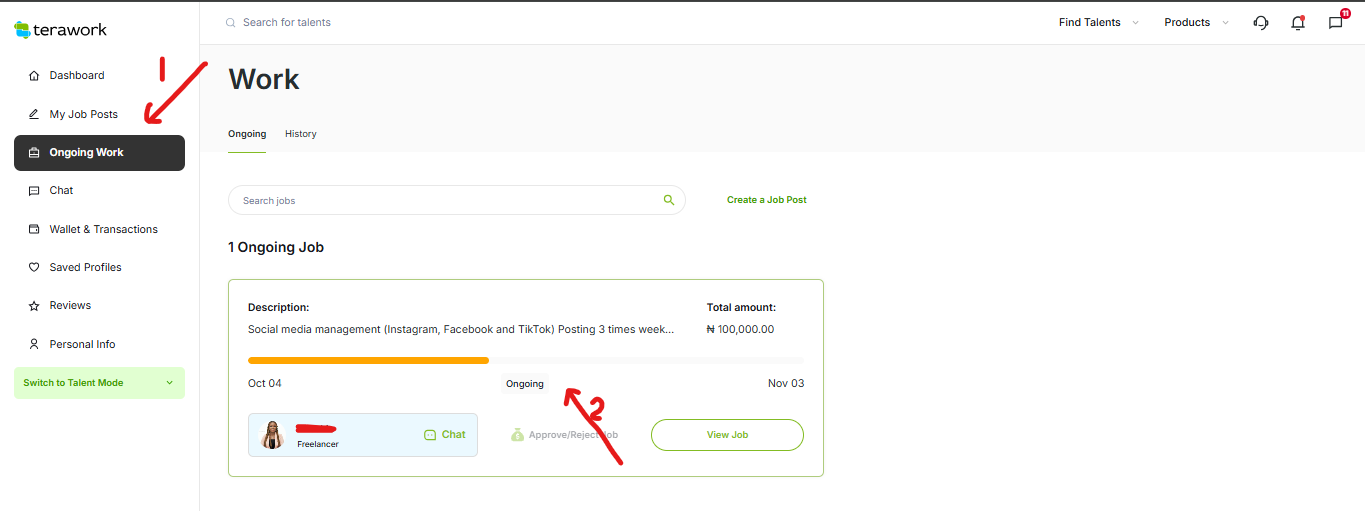The height and width of the screenshot is (511, 1365).
Task: Open Switch to Talent Mode dropdown
Action: [99, 383]
